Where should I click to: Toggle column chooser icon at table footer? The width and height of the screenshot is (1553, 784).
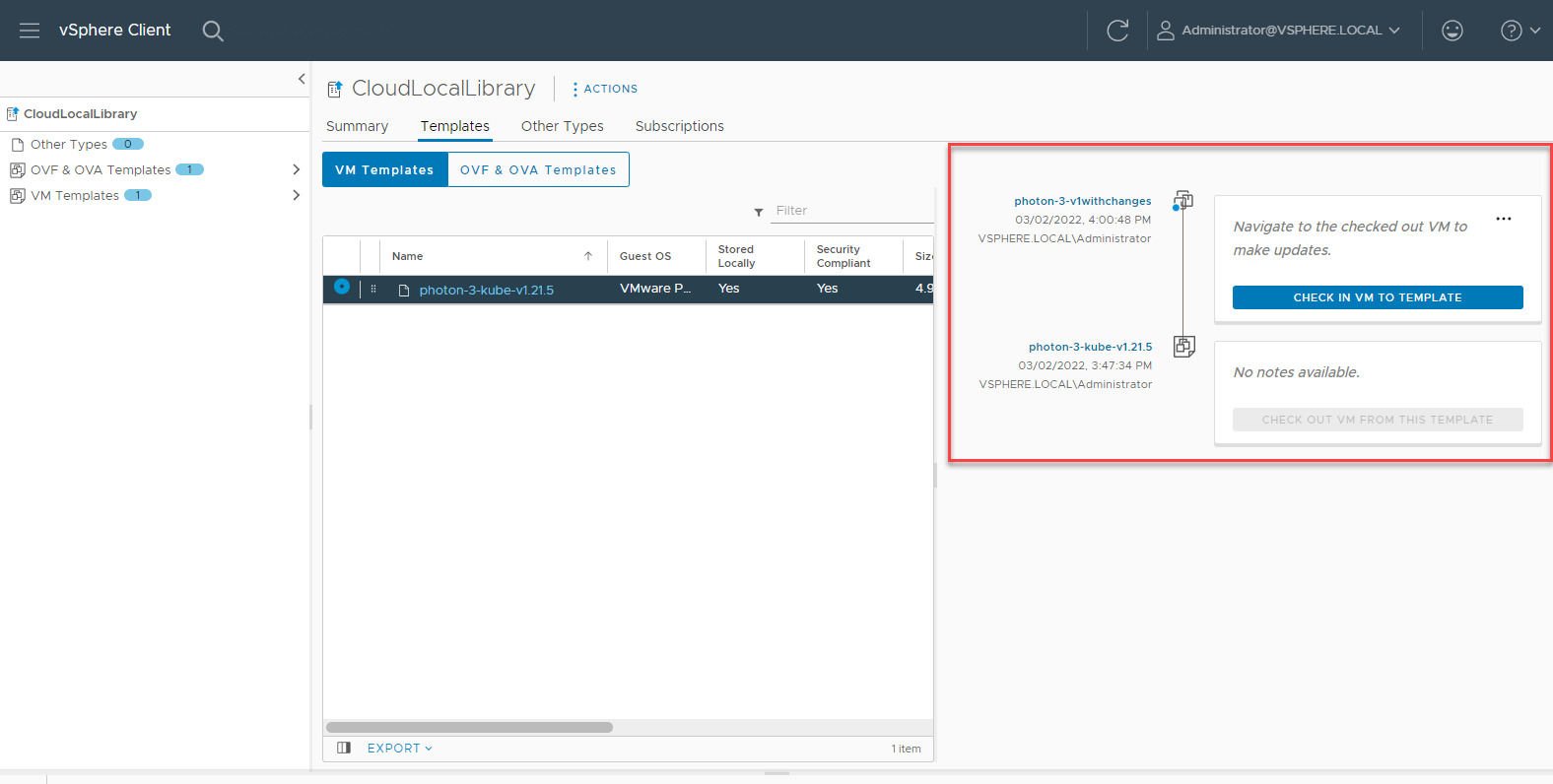point(344,748)
